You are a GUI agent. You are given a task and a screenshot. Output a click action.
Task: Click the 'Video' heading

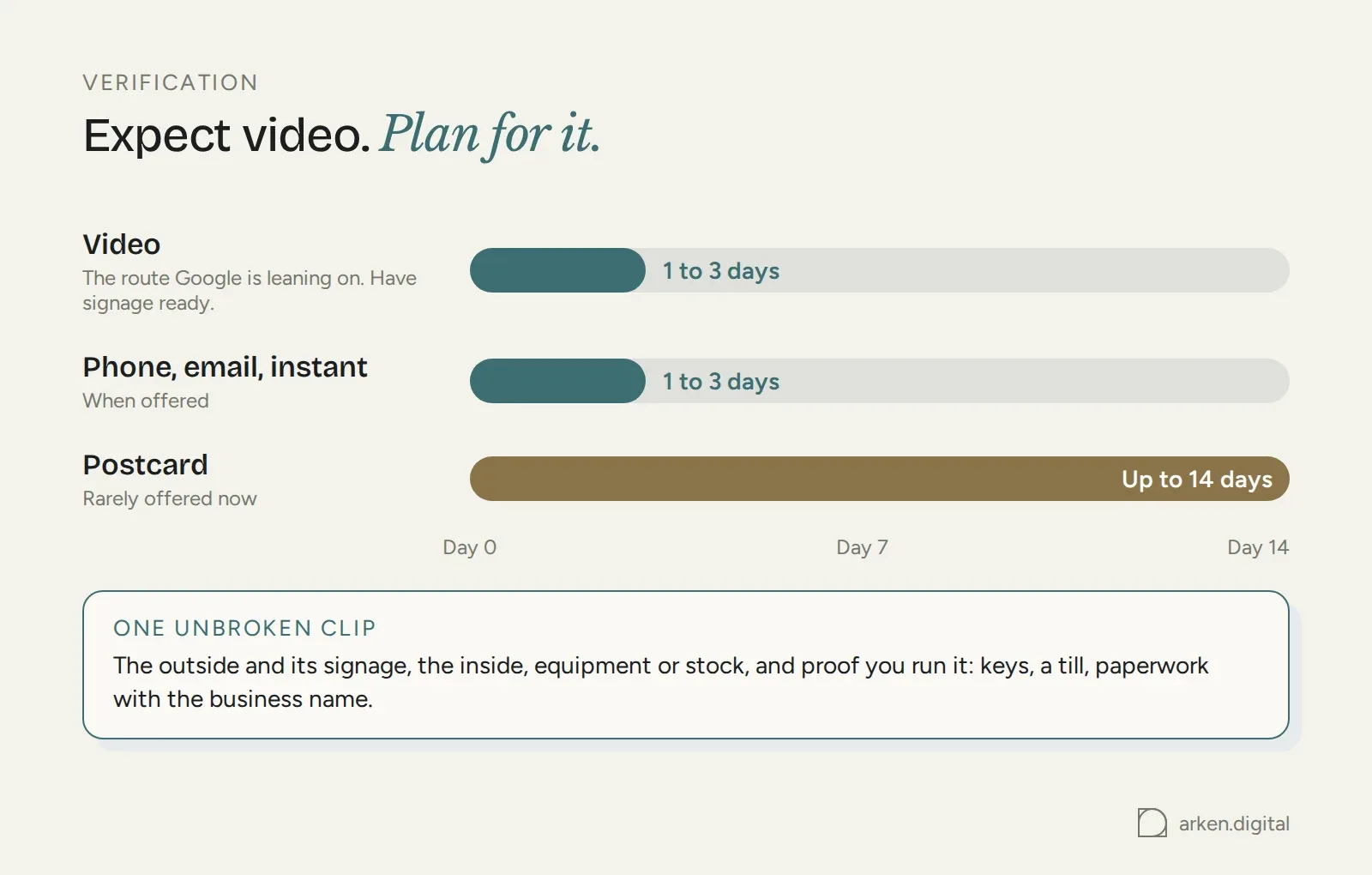(122, 244)
